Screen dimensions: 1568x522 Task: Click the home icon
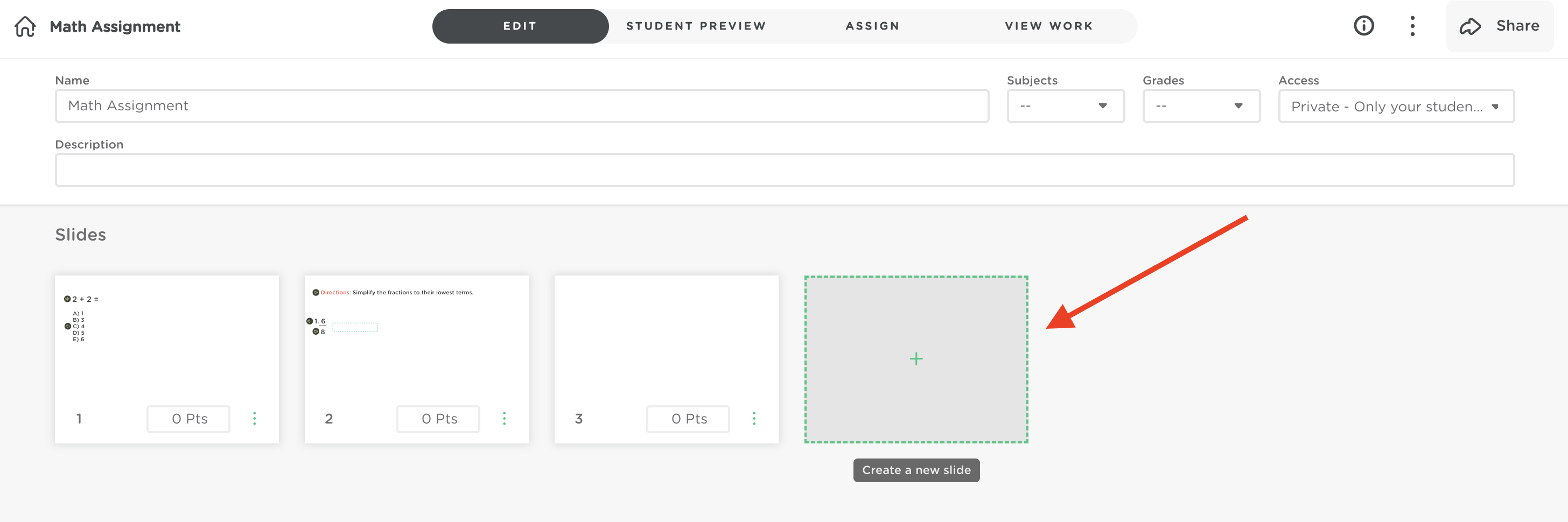pyautogui.click(x=25, y=25)
